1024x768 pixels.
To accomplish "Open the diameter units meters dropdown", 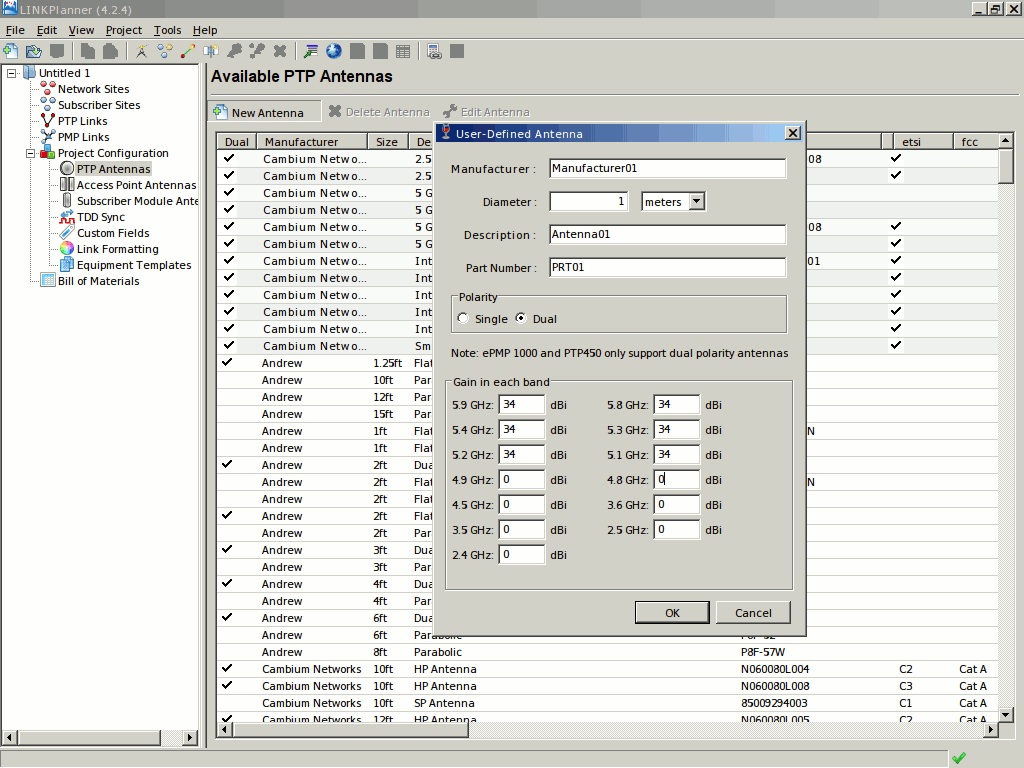I will [697, 202].
